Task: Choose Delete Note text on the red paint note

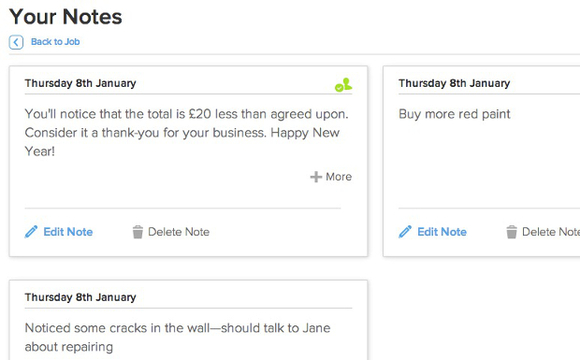Action: [551, 232]
